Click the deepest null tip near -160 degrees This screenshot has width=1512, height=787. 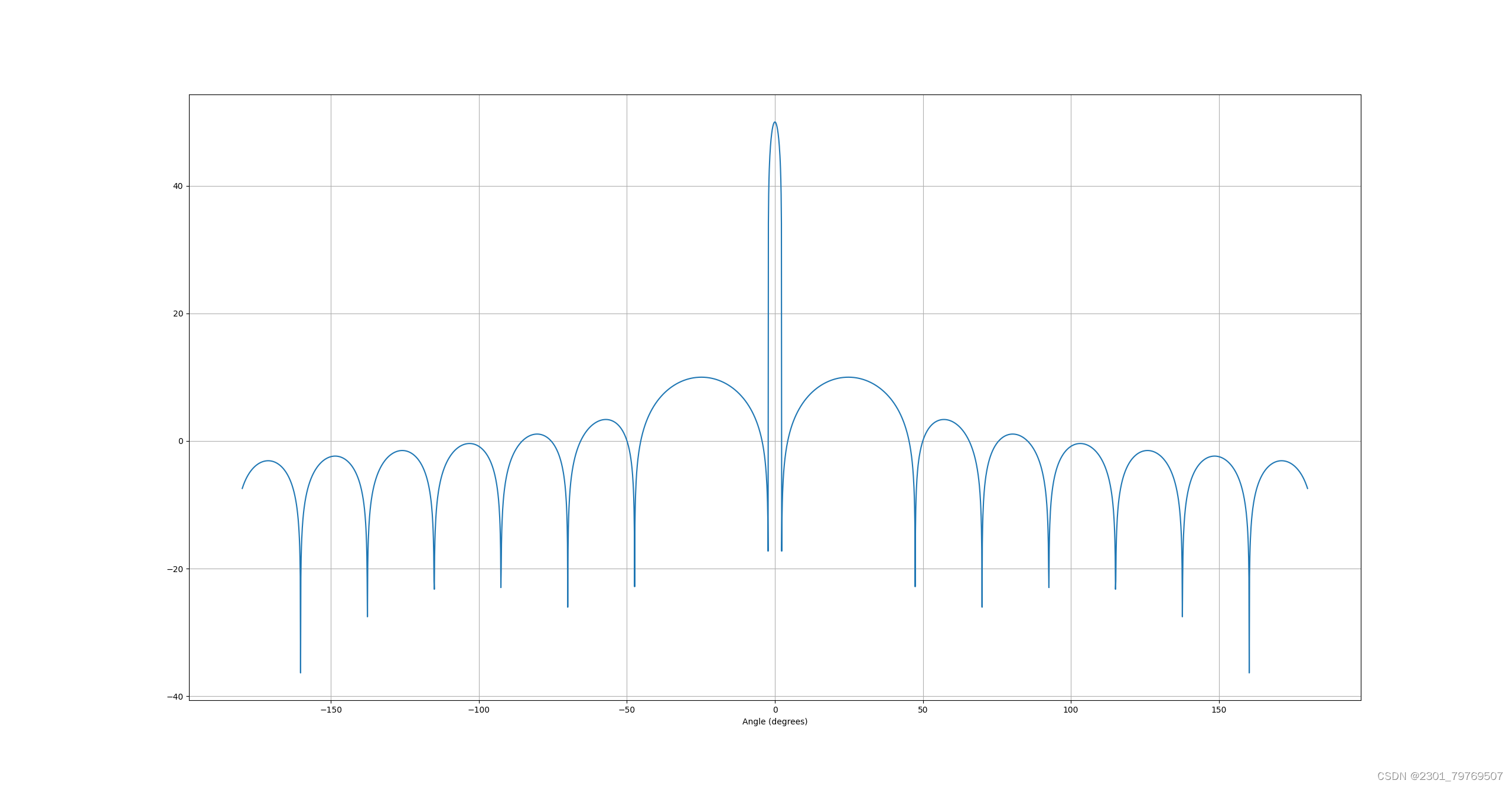coord(301,671)
